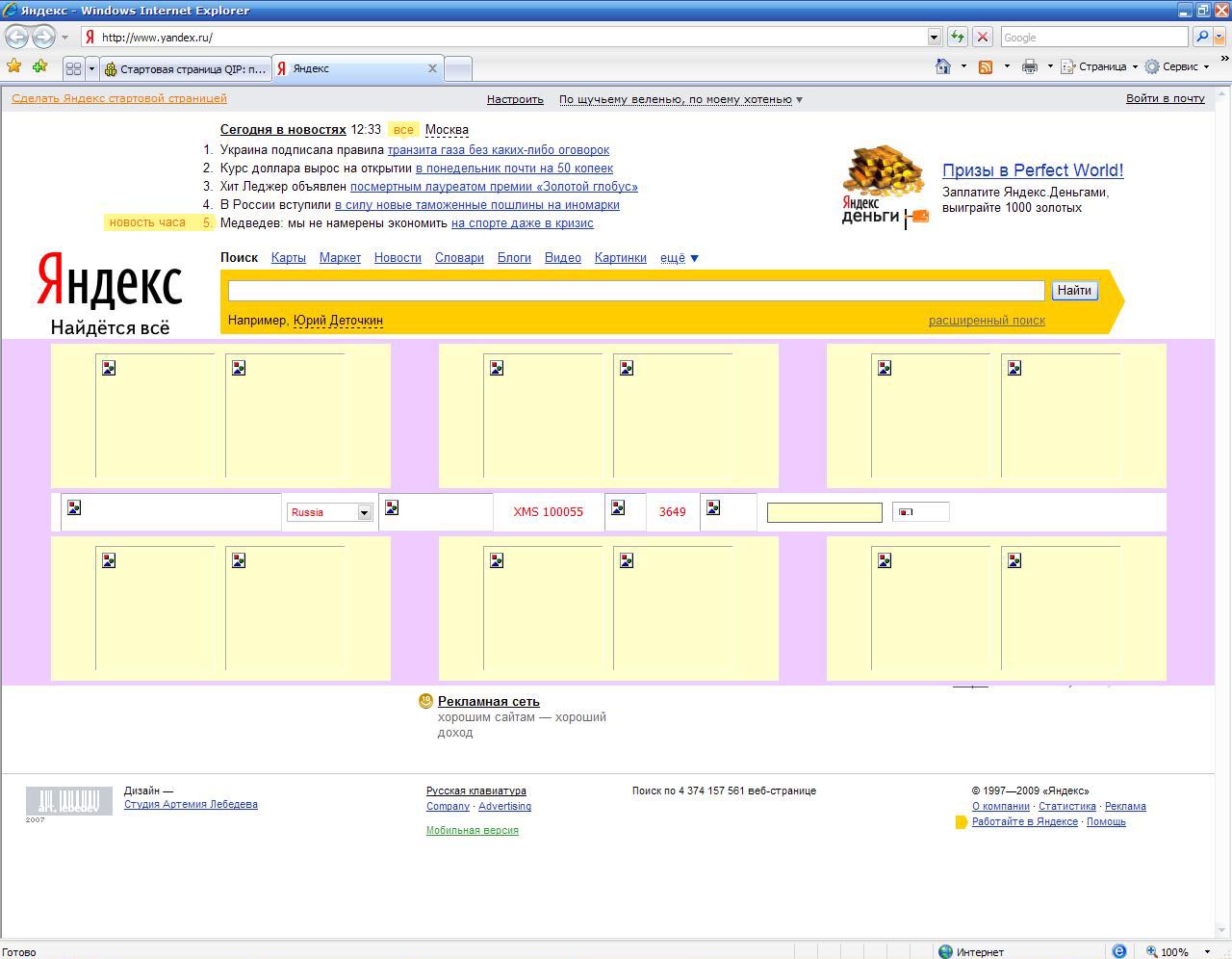Expand the feeds dropdown arrow
Viewport: 1232px width, 959px height.
click(1007, 66)
